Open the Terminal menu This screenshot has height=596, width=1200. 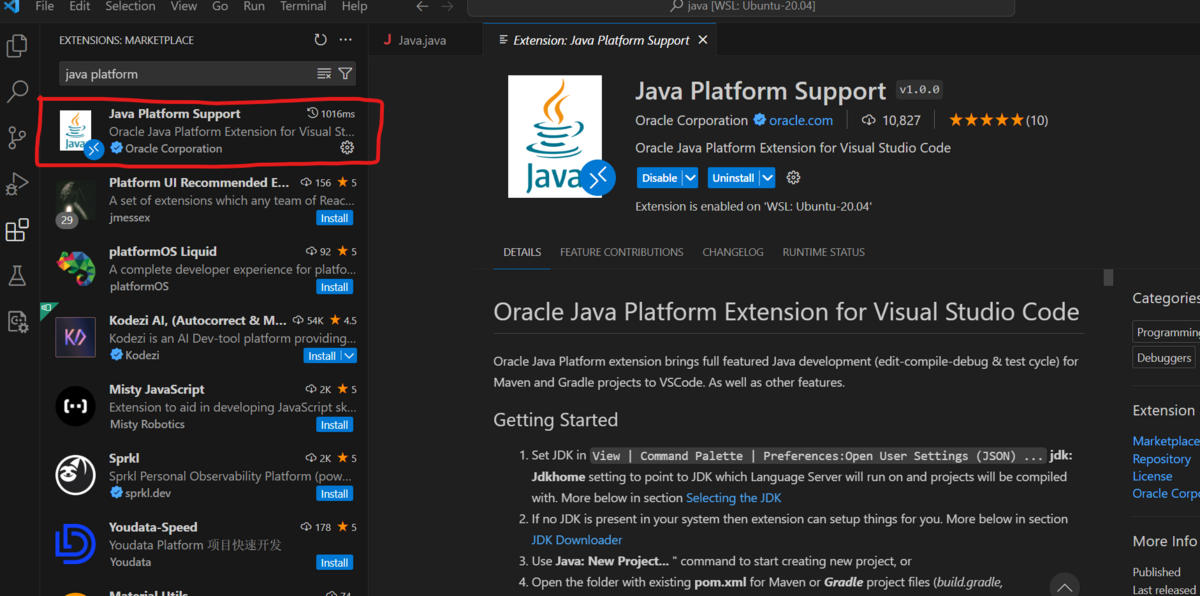[x=304, y=6]
